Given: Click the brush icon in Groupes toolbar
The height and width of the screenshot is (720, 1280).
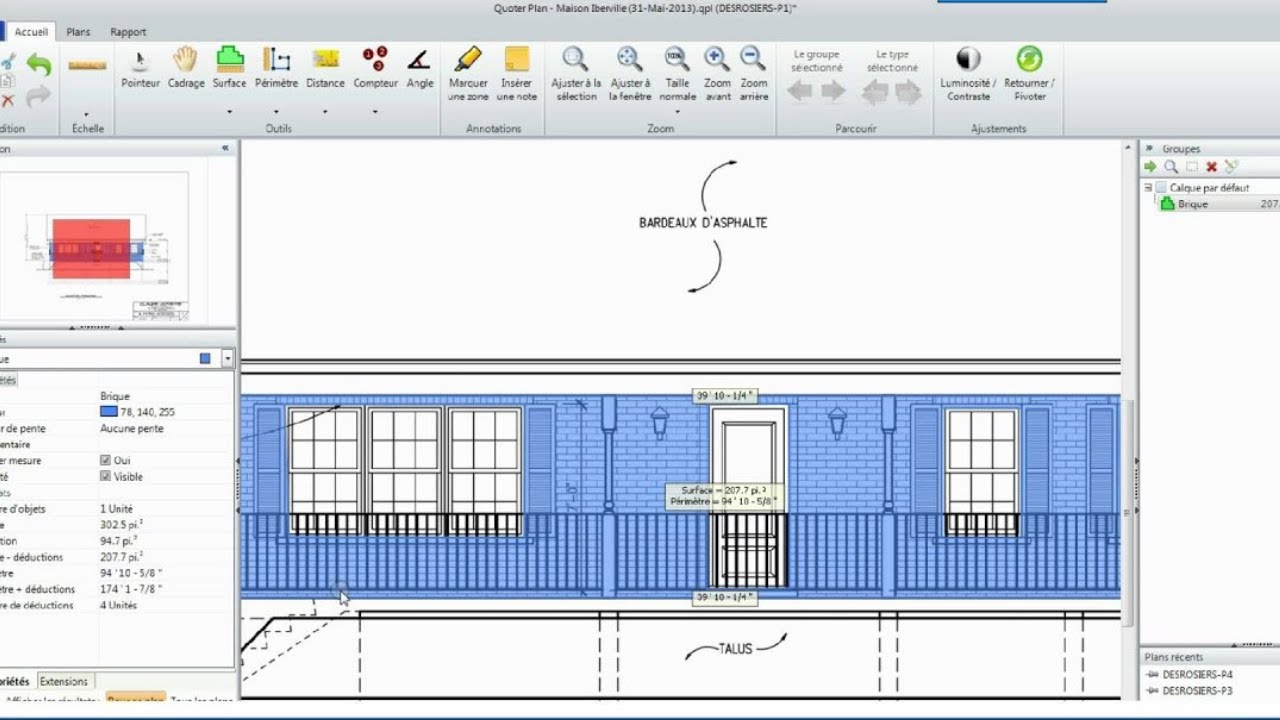Looking at the screenshot, I should (x=1231, y=167).
